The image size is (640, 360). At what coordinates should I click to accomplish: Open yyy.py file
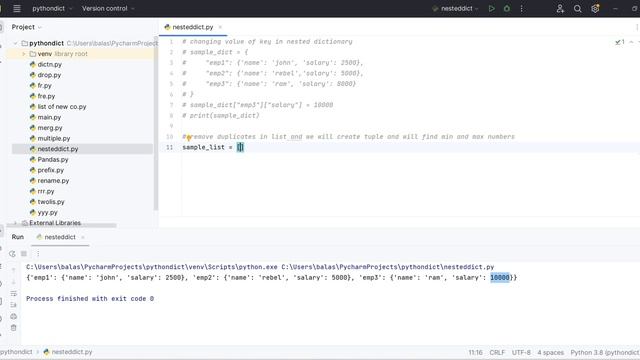coord(47,213)
